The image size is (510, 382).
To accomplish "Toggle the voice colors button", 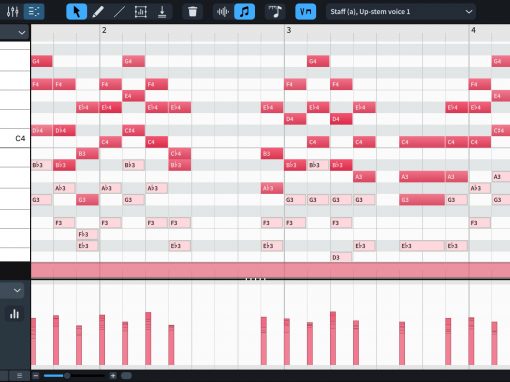I will (x=305, y=12).
